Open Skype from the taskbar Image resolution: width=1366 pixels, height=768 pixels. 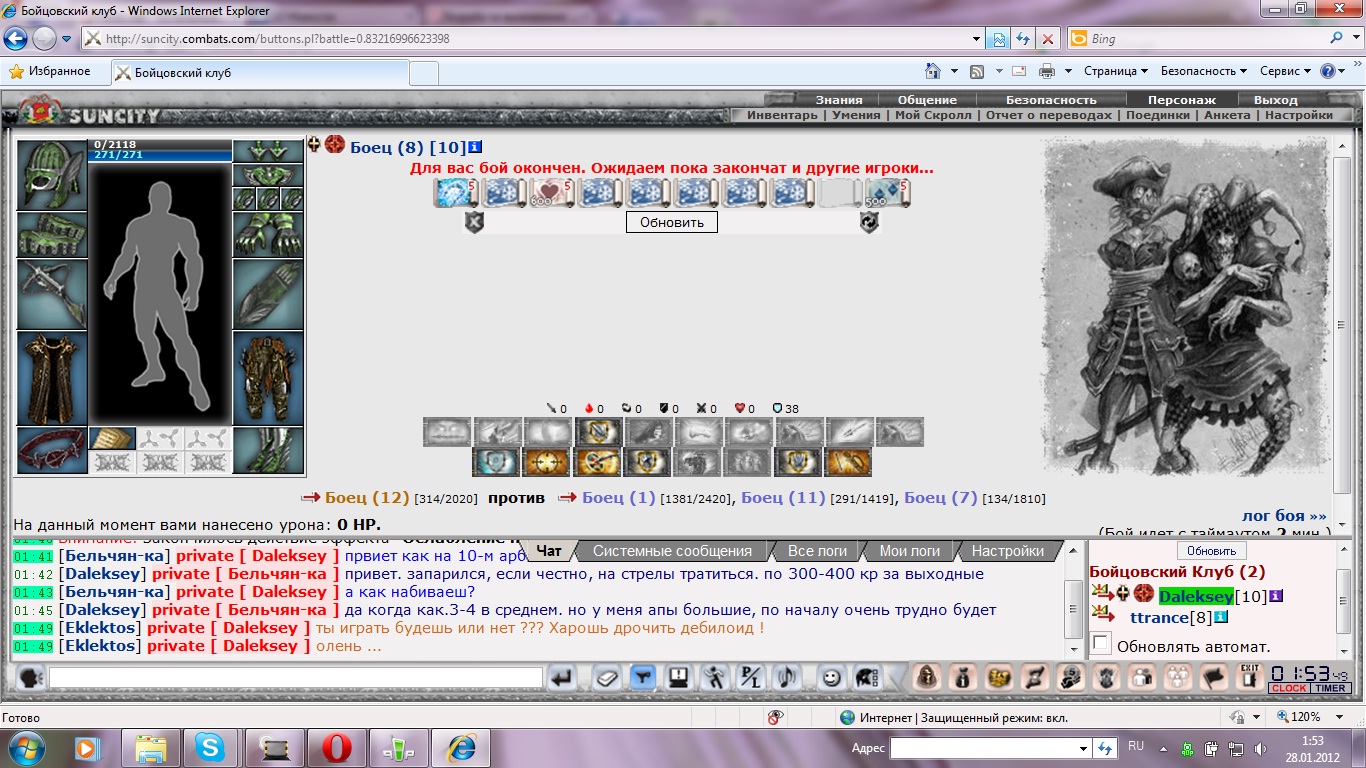tap(210, 747)
